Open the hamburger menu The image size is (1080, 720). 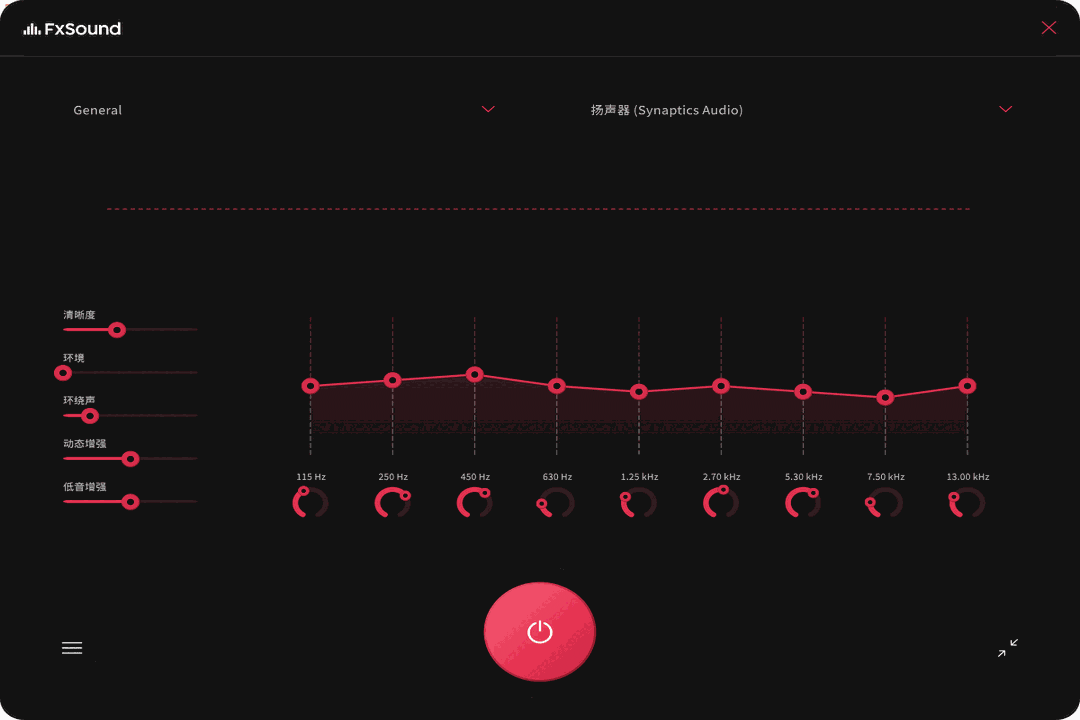[x=72, y=648]
